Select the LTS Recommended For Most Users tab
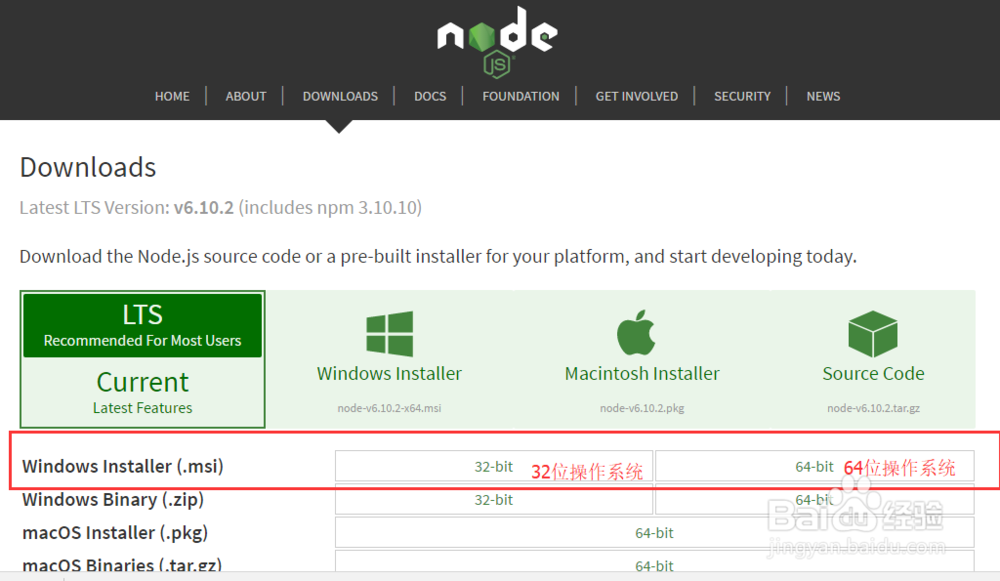 tap(142, 325)
